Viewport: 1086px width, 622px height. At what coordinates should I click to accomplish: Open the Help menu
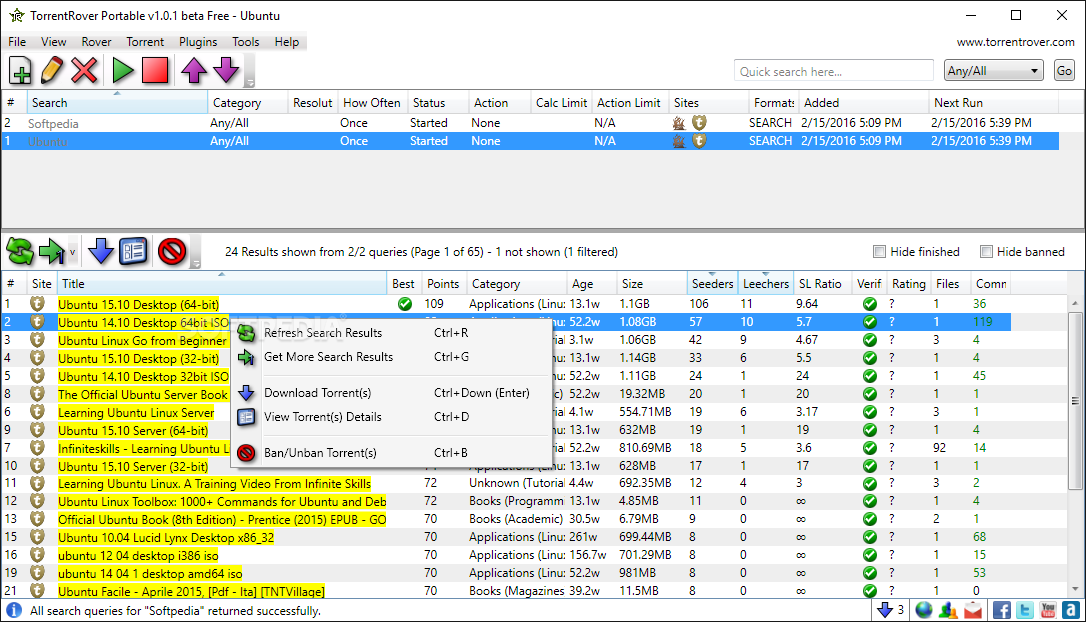(287, 42)
